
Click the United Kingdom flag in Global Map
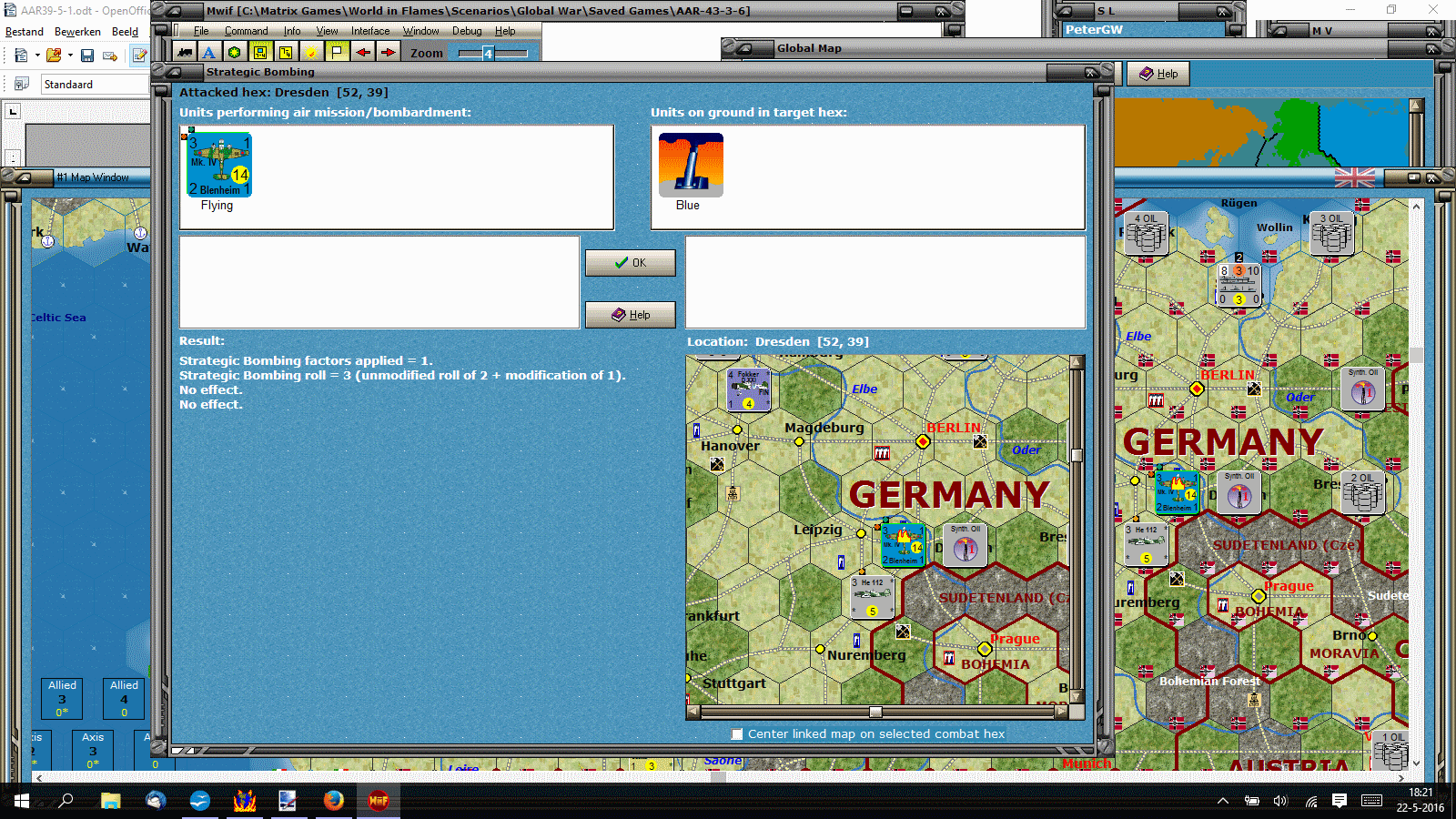pyautogui.click(x=1354, y=177)
